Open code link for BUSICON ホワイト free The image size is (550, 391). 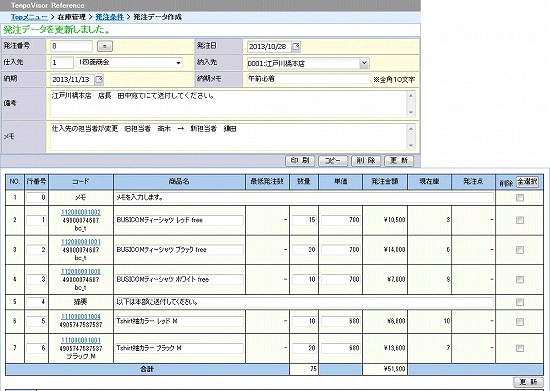pos(81,272)
